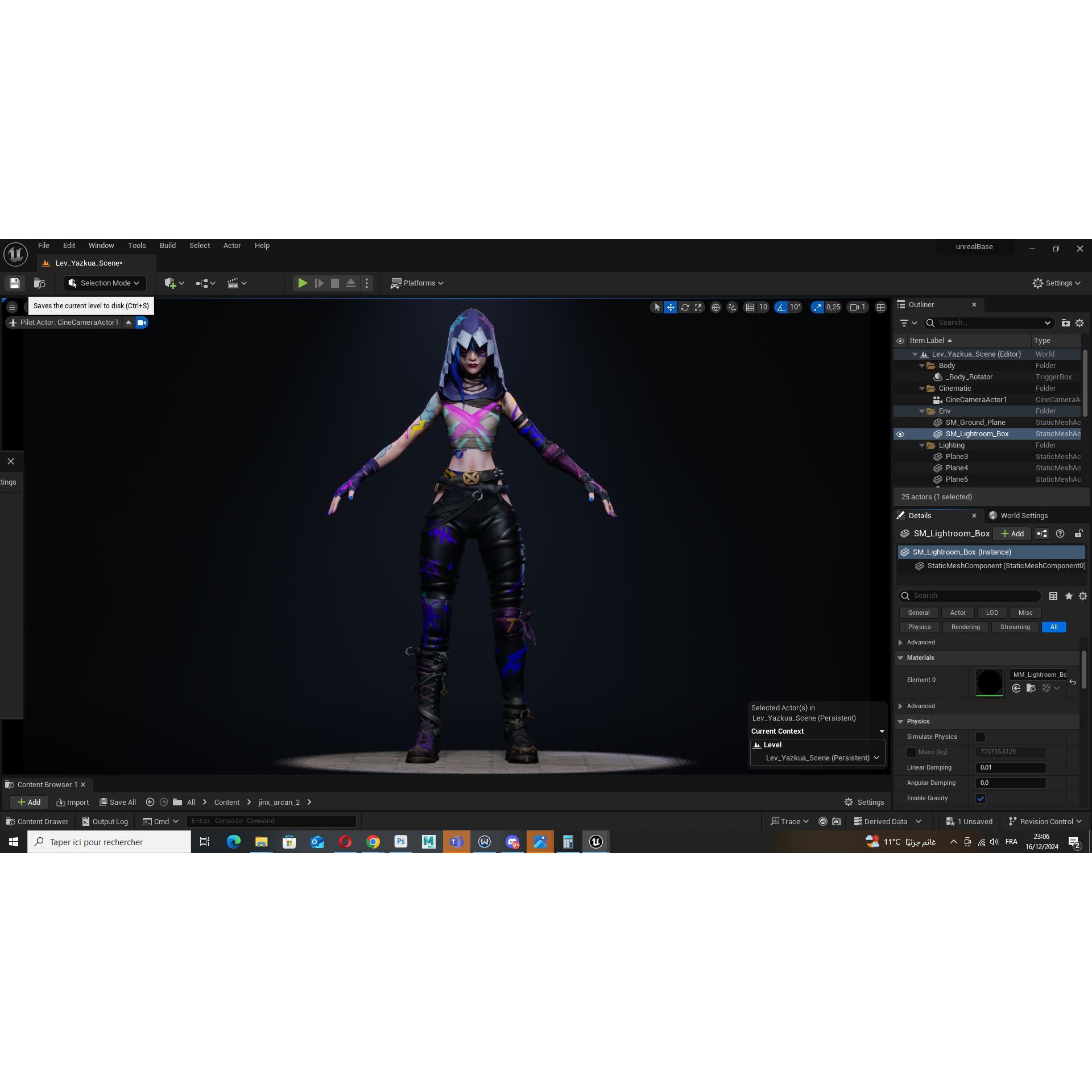Screen dimensions: 1092x1092
Task: Switch to the World Settings tab
Action: pos(1019,515)
